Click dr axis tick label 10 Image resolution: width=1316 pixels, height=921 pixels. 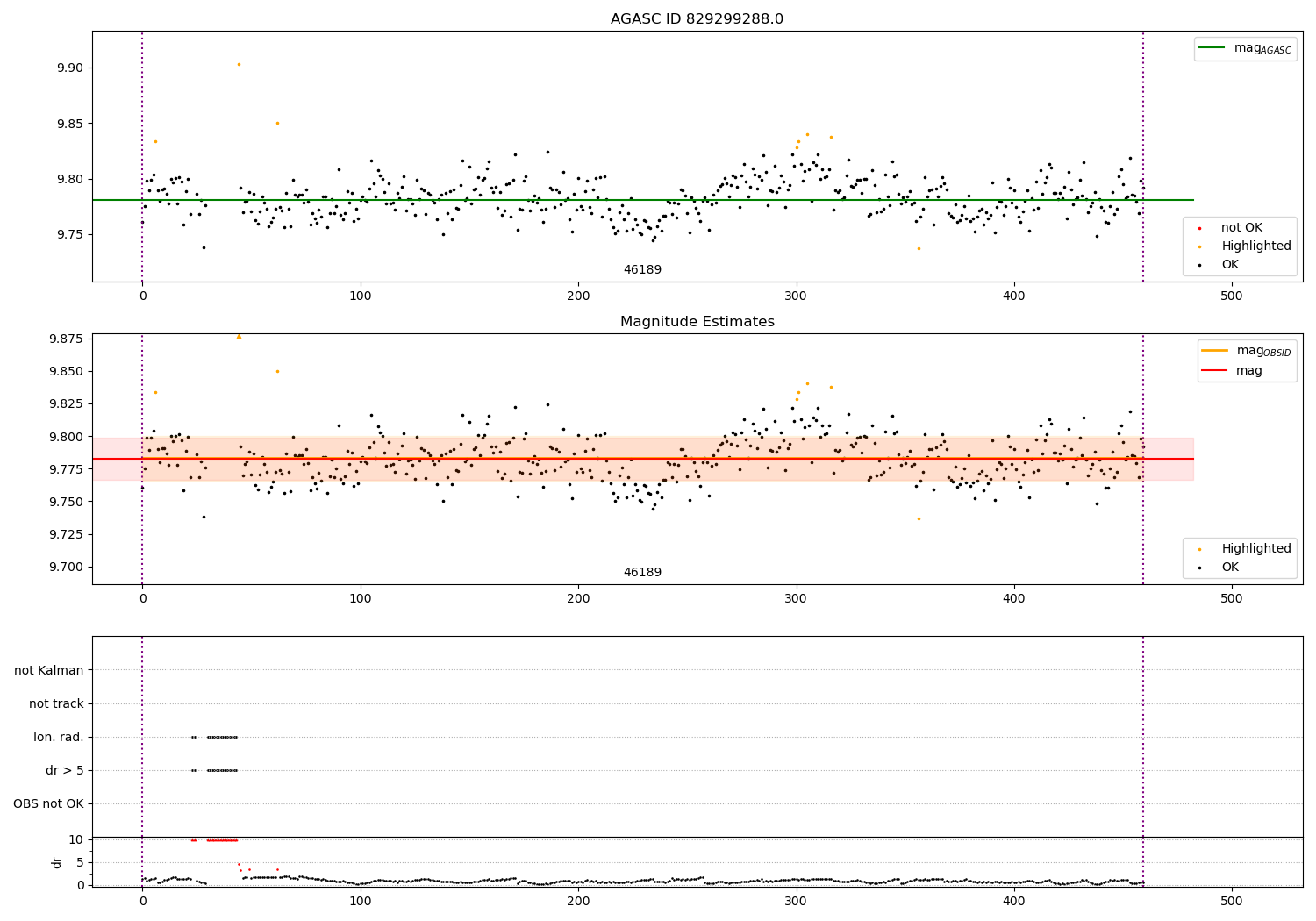coord(76,839)
